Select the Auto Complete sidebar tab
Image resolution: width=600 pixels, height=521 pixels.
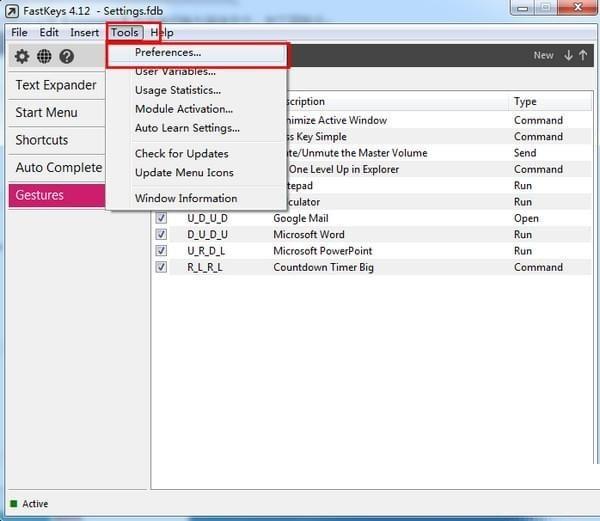tap(58, 167)
